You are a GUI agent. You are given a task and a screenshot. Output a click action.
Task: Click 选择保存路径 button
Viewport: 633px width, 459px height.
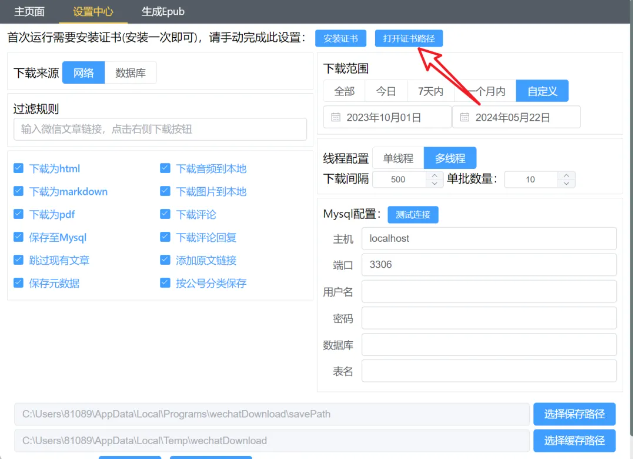click(574, 414)
